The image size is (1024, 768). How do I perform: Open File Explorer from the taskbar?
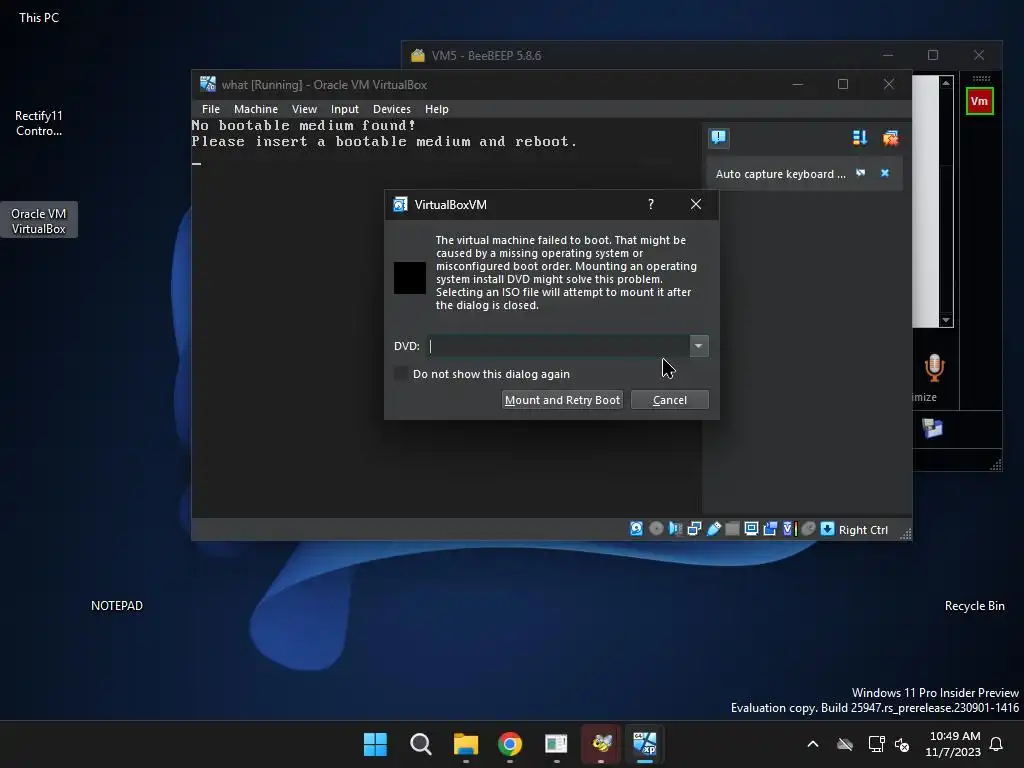pos(466,744)
